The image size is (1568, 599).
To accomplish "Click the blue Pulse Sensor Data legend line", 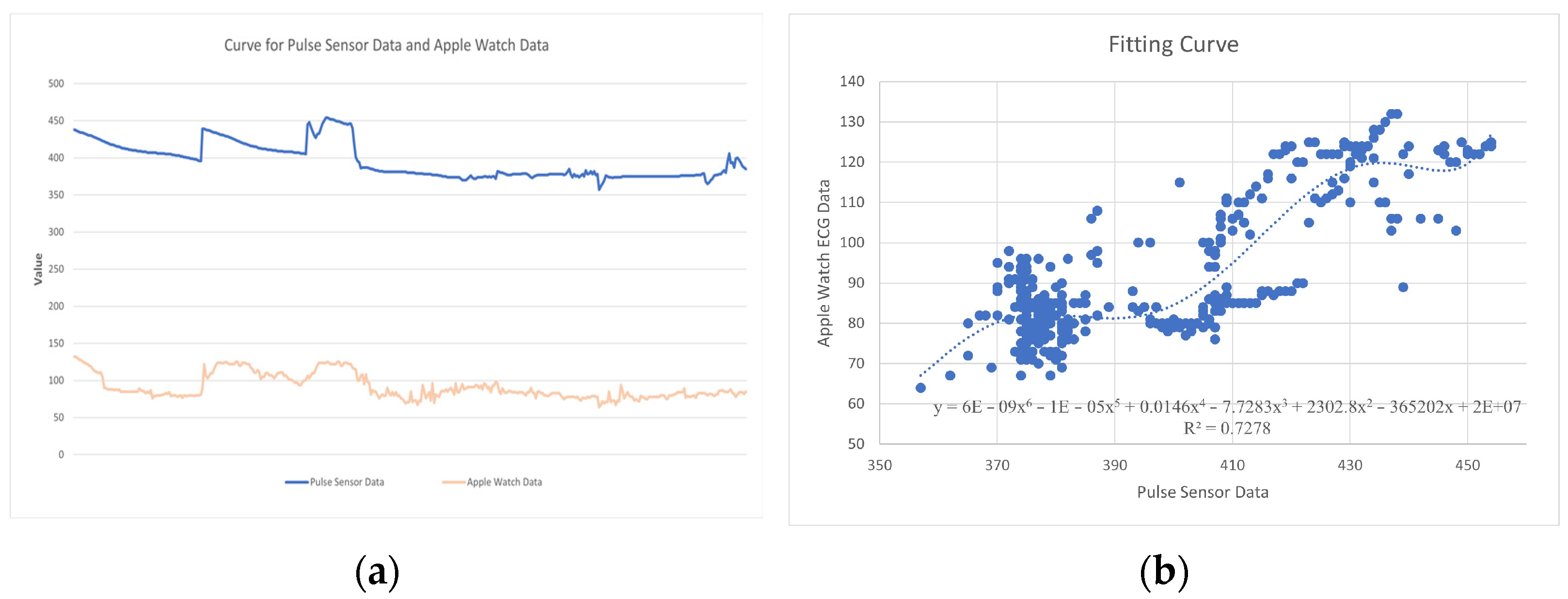I will point(297,482).
